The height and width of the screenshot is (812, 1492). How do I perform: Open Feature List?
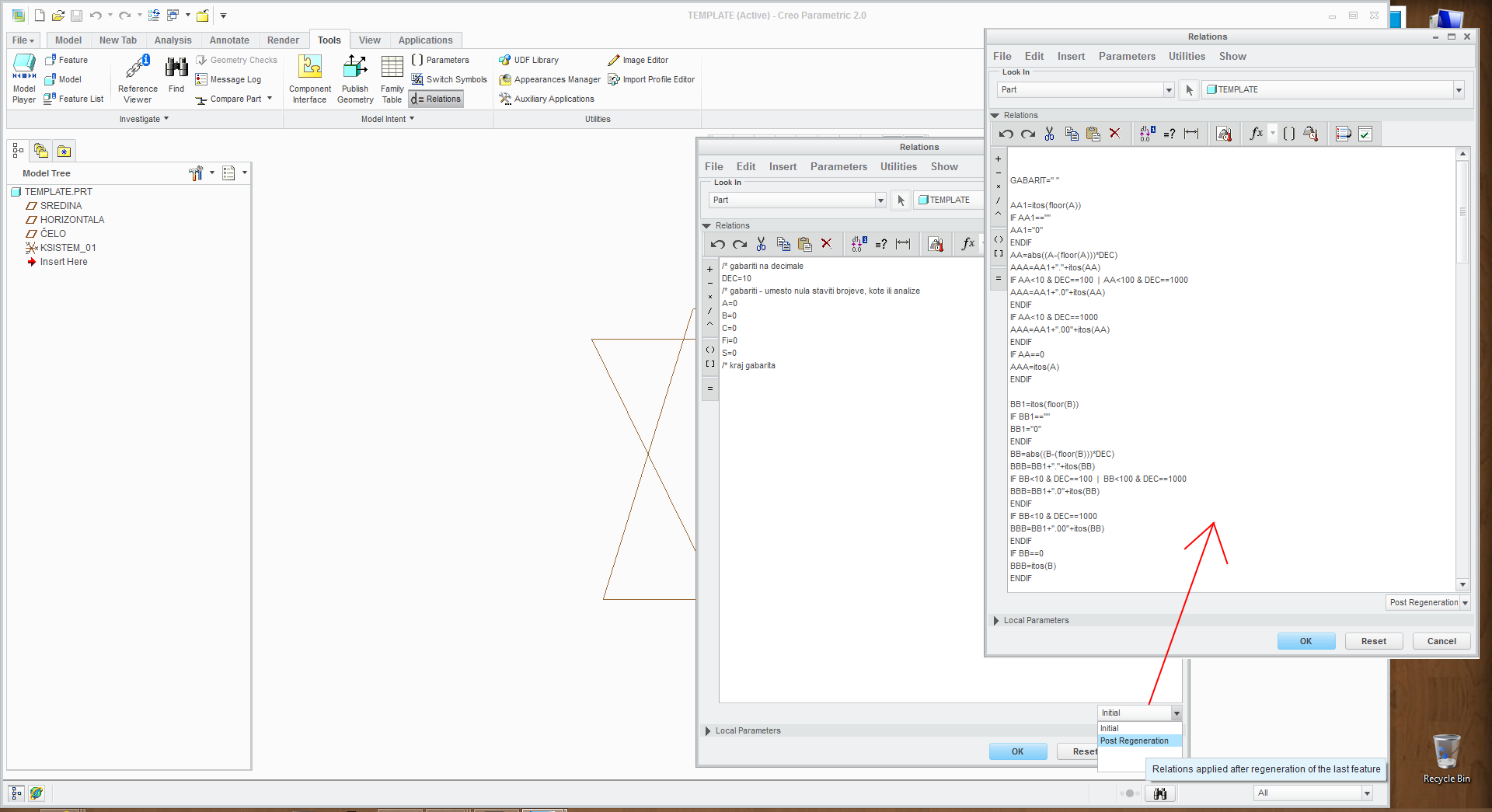click(x=74, y=99)
